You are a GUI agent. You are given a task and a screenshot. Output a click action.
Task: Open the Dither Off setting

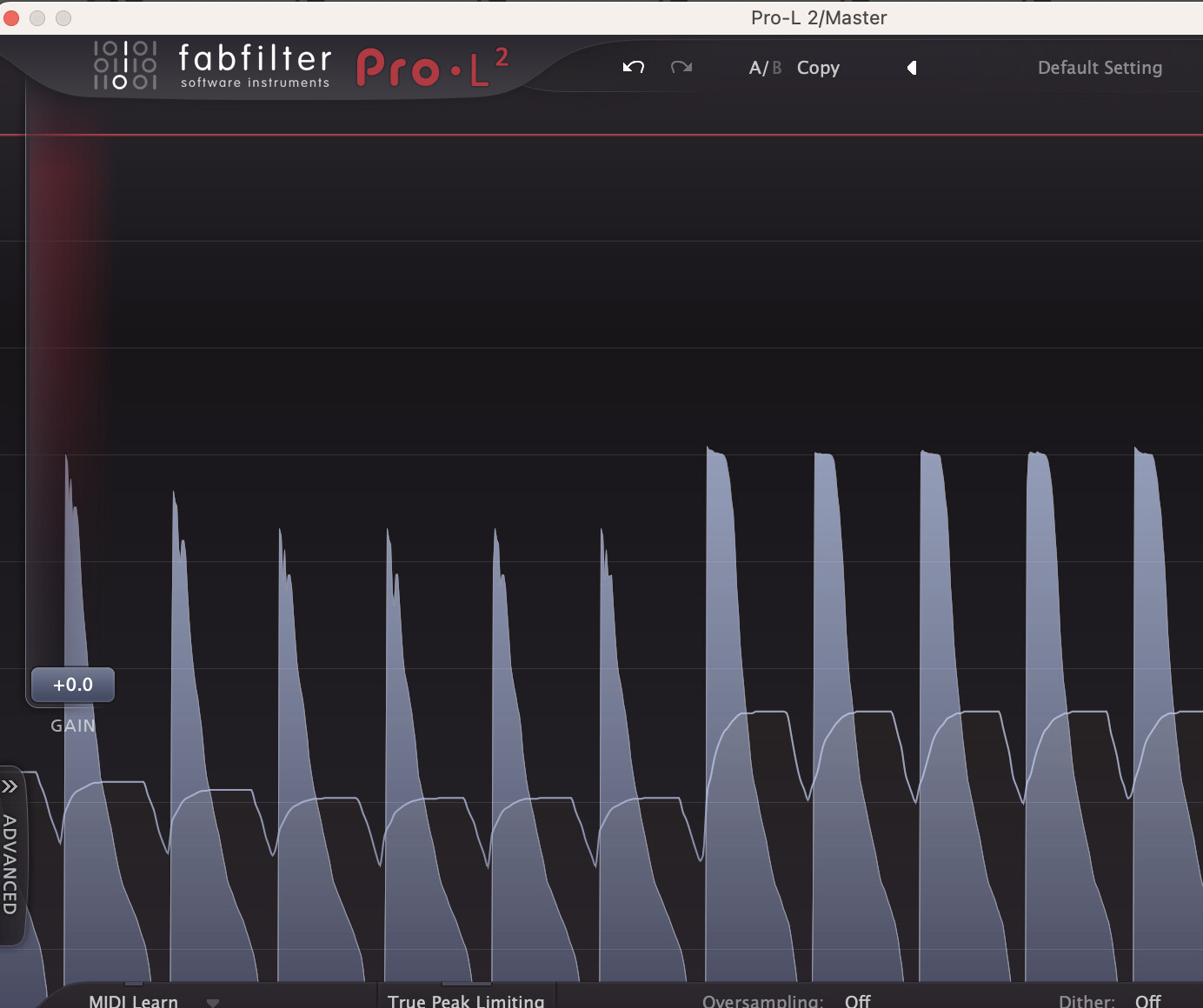1147,1001
